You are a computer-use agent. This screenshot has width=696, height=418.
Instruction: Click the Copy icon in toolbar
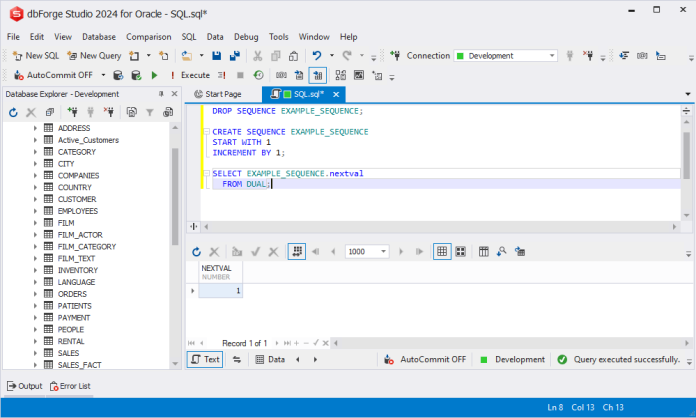click(x=276, y=56)
